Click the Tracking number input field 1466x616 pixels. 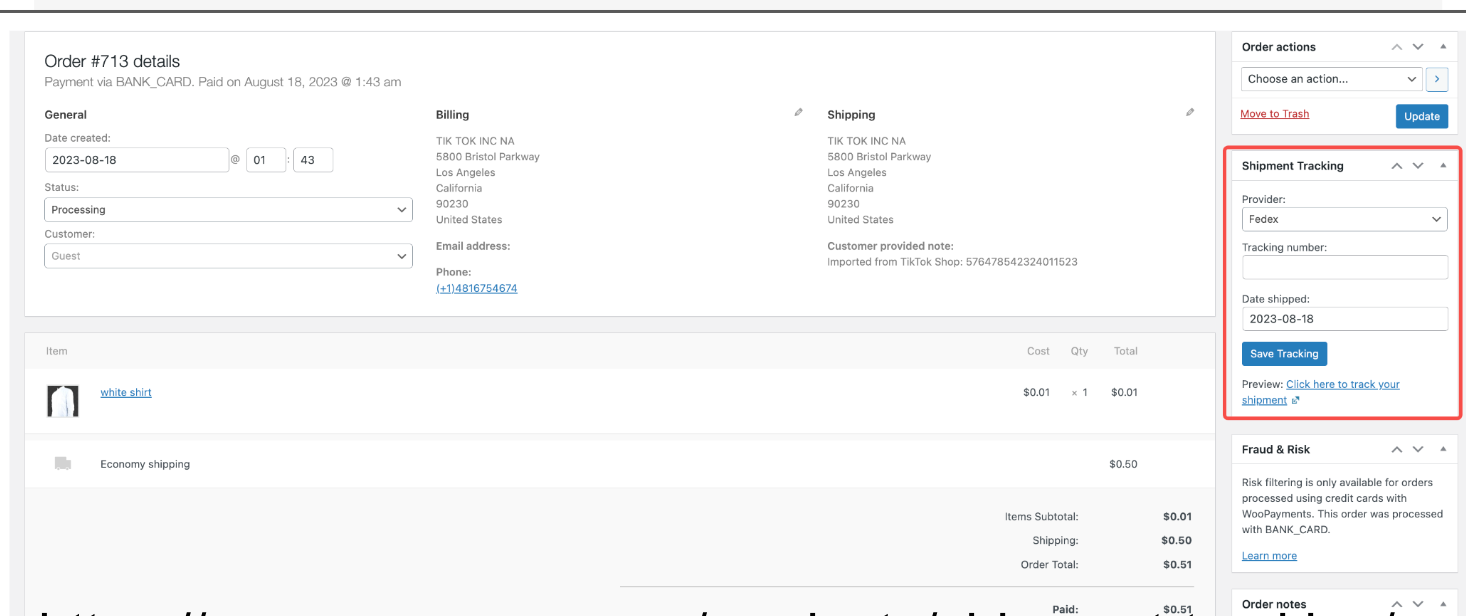point(1344,267)
